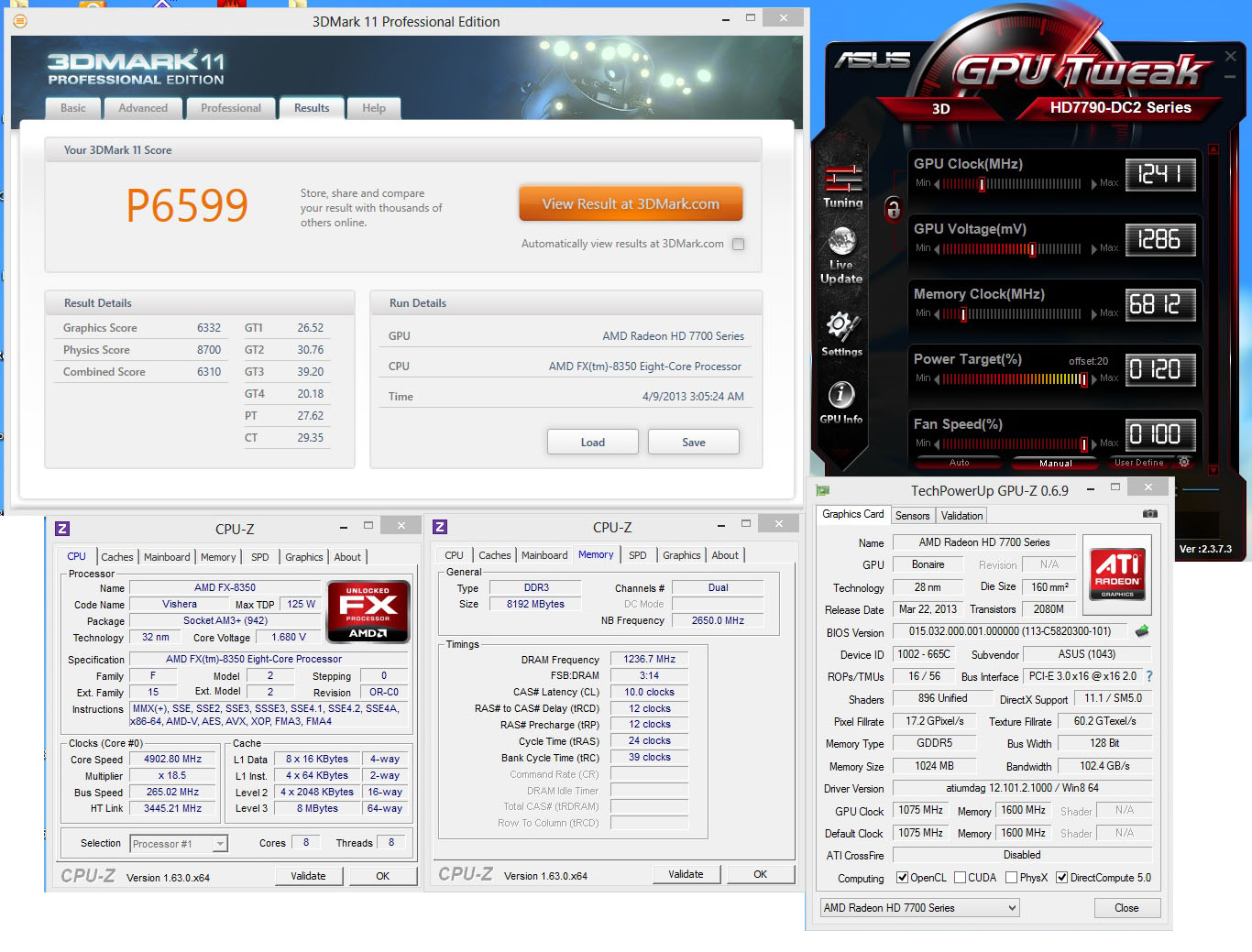Click Validate in the left CPU-Z window
This screenshot has height=952, width=1252.
309,876
